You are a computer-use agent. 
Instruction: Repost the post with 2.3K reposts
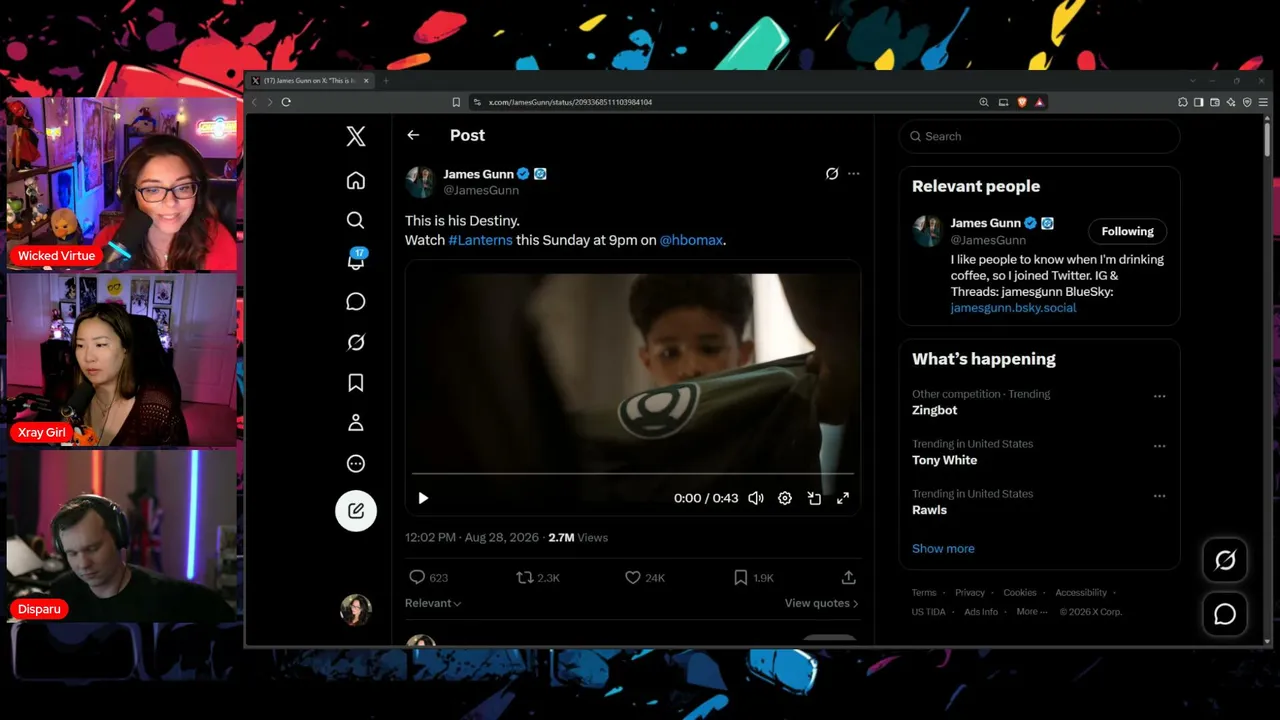pyautogui.click(x=537, y=577)
